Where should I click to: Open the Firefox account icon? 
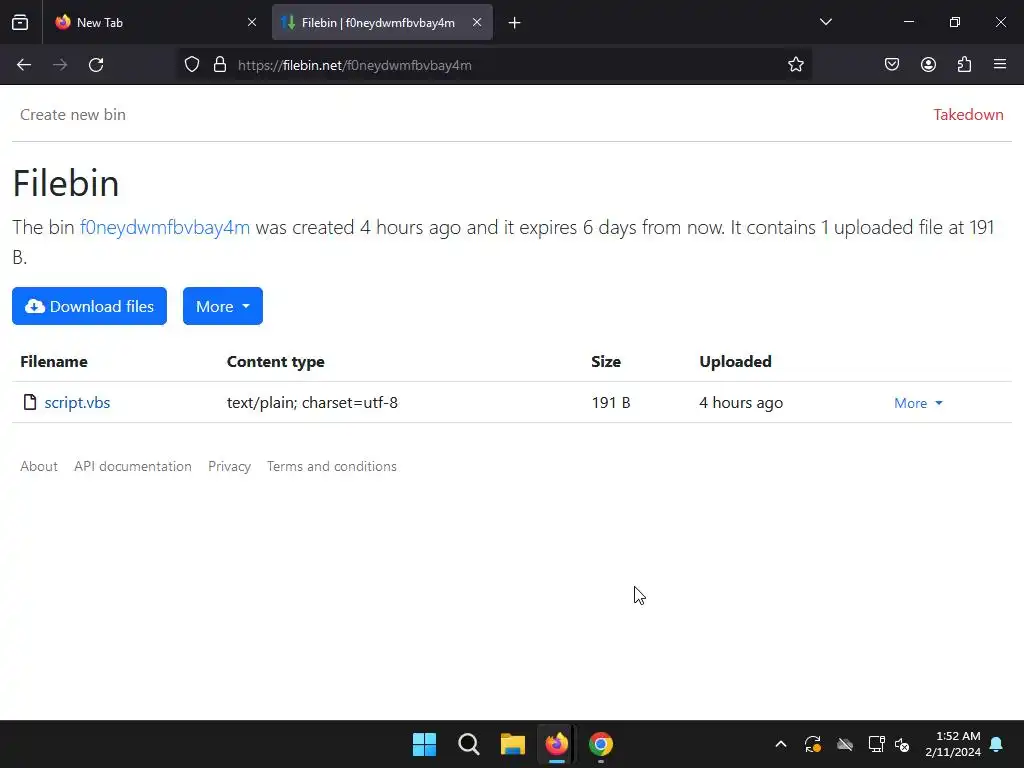point(928,65)
